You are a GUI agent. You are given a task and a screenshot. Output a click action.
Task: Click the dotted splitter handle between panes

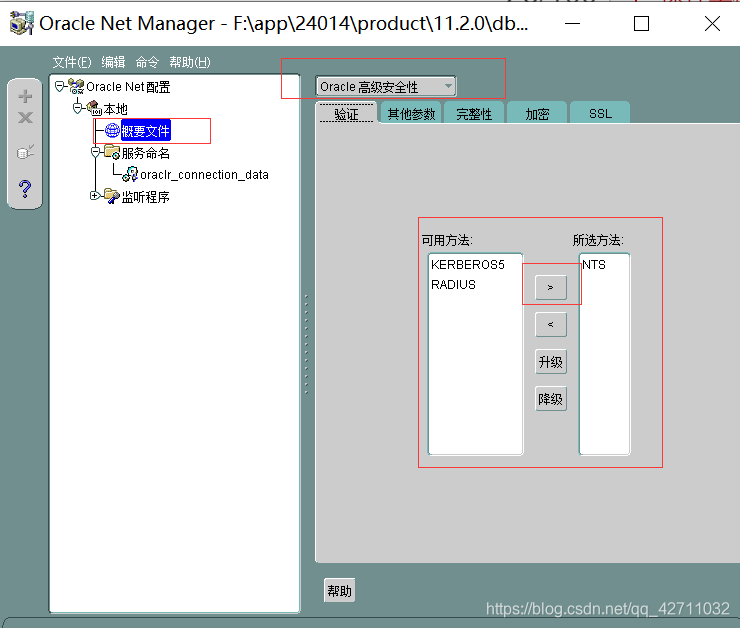point(306,344)
